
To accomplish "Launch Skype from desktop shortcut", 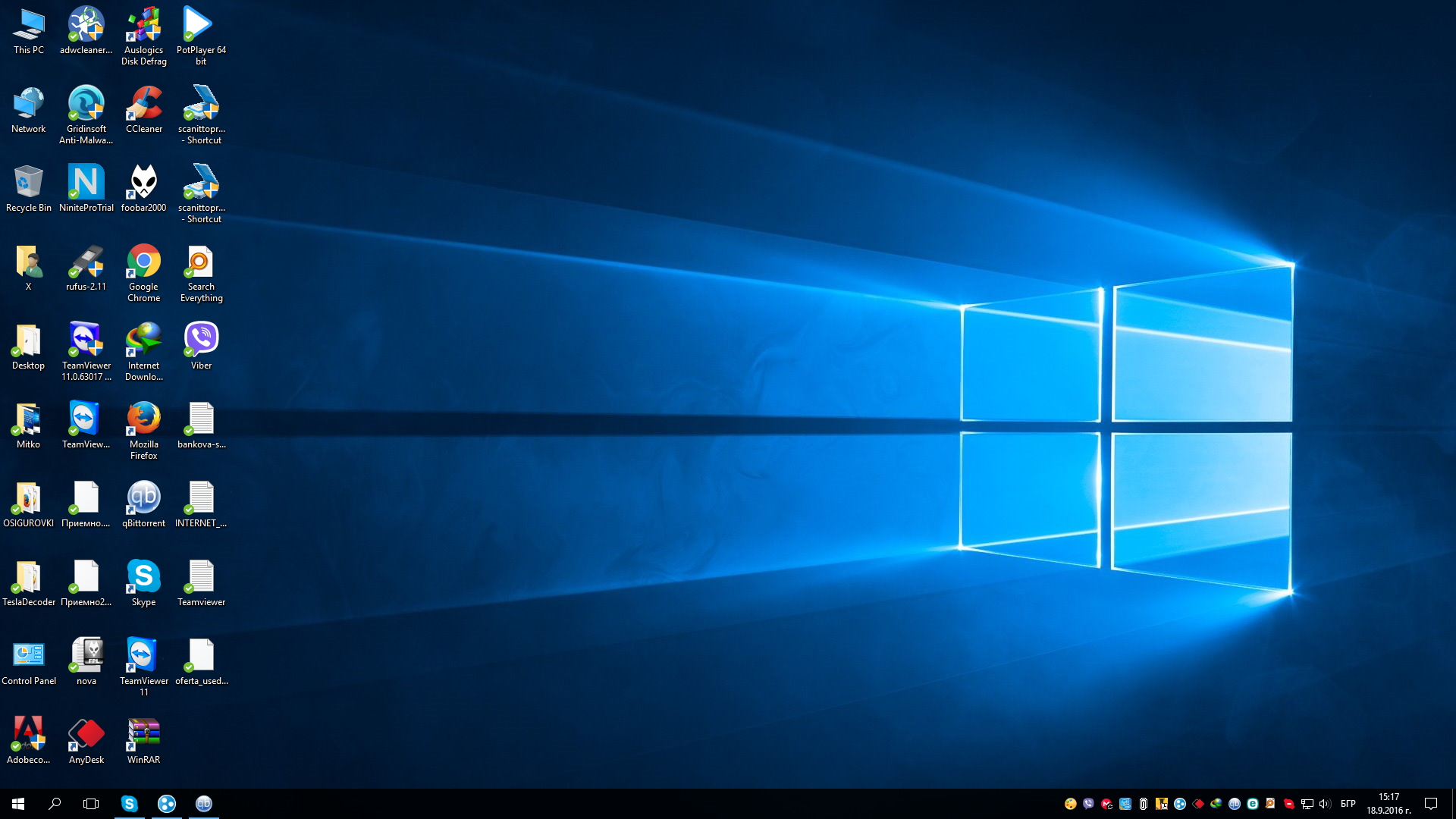I will point(144,584).
